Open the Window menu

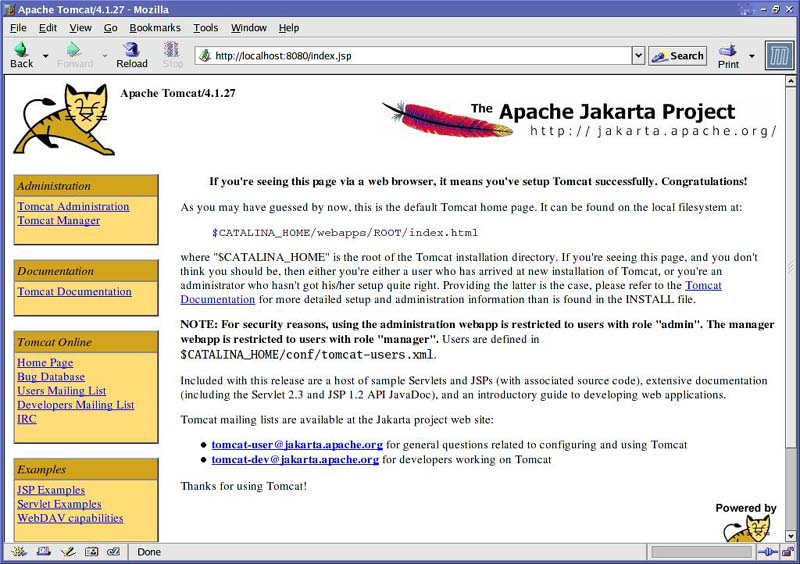coord(248,28)
